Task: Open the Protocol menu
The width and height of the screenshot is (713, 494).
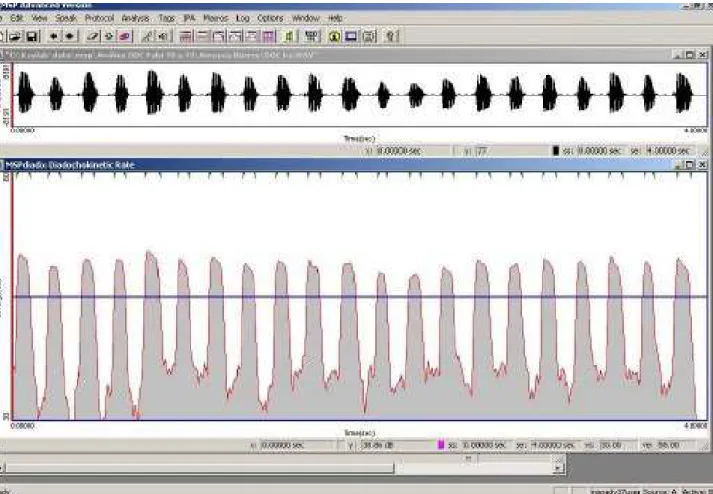Action: (x=99, y=18)
